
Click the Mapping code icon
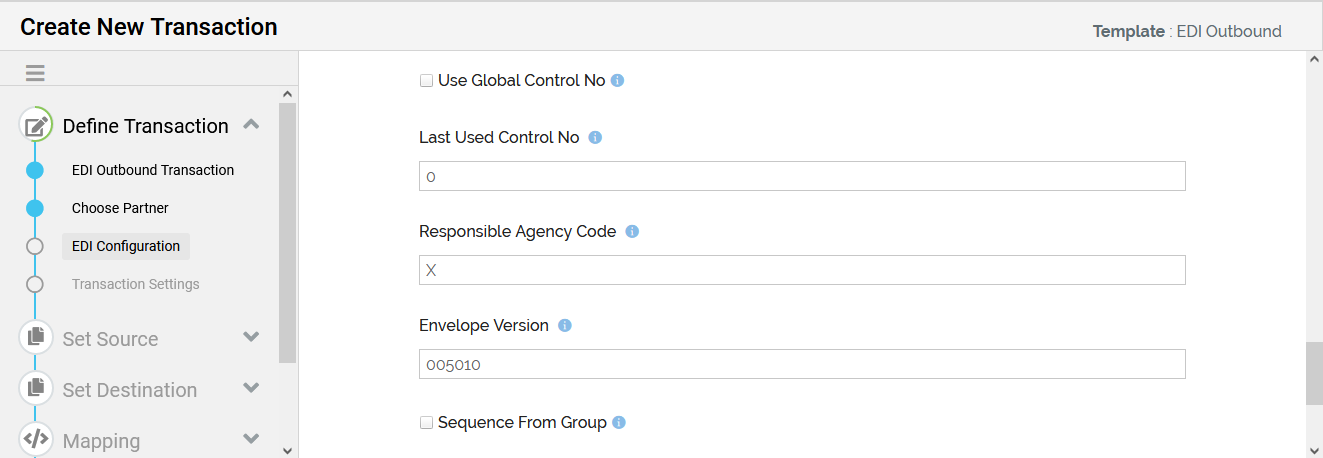pos(36,439)
